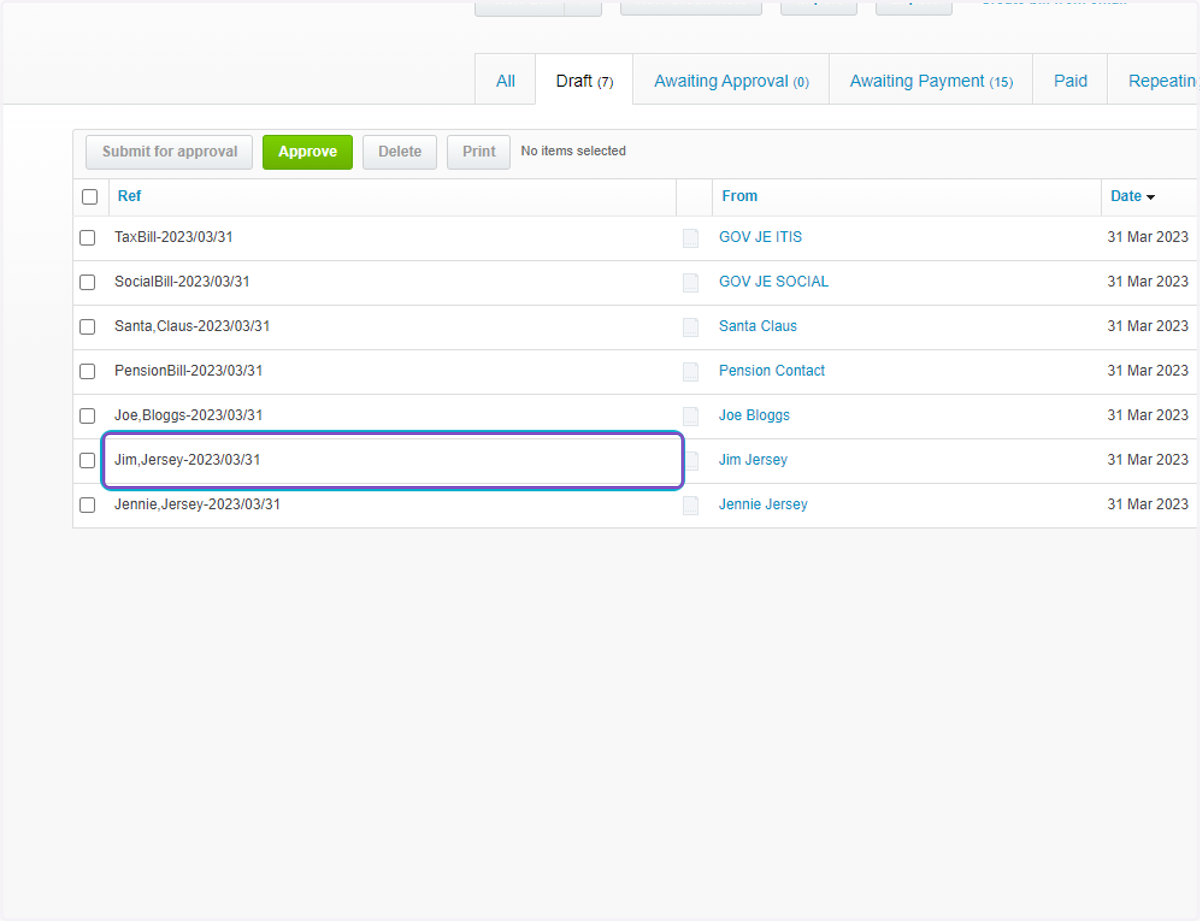This screenshot has width=1200, height=921.
Task: Open bill PensionBill-2023/03/31 reference
Action: tap(189, 370)
